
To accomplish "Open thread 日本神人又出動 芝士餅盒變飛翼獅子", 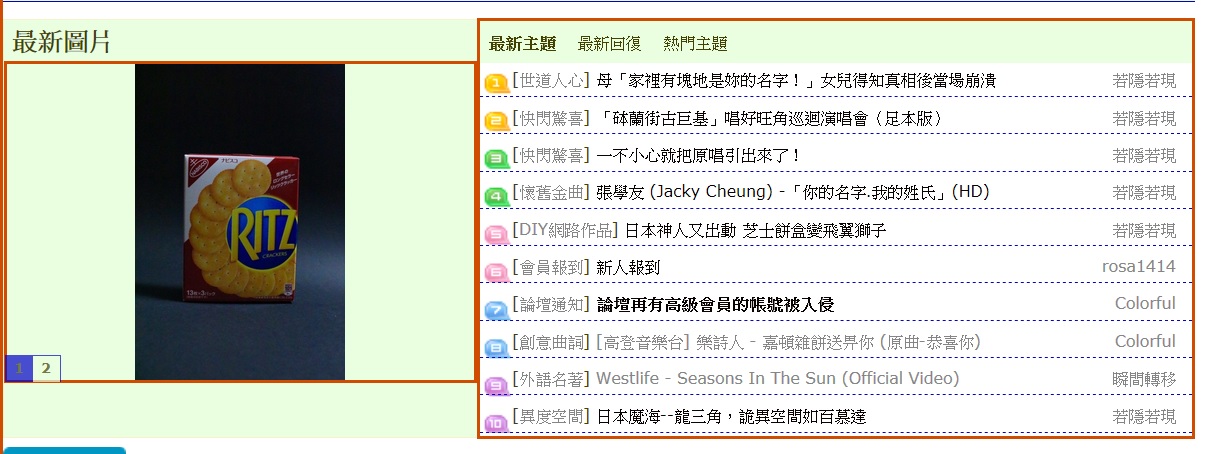I will coord(756,230).
